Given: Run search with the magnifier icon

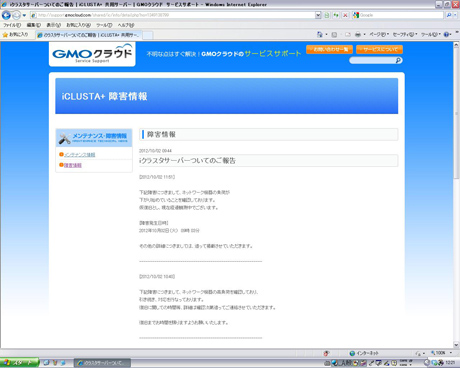Looking at the screenshot, I should point(449,15).
